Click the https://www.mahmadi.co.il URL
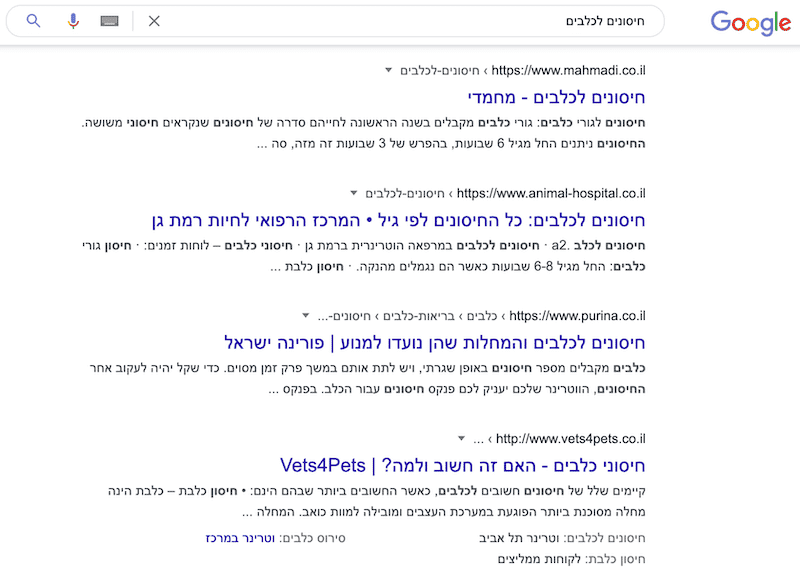 [568, 70]
